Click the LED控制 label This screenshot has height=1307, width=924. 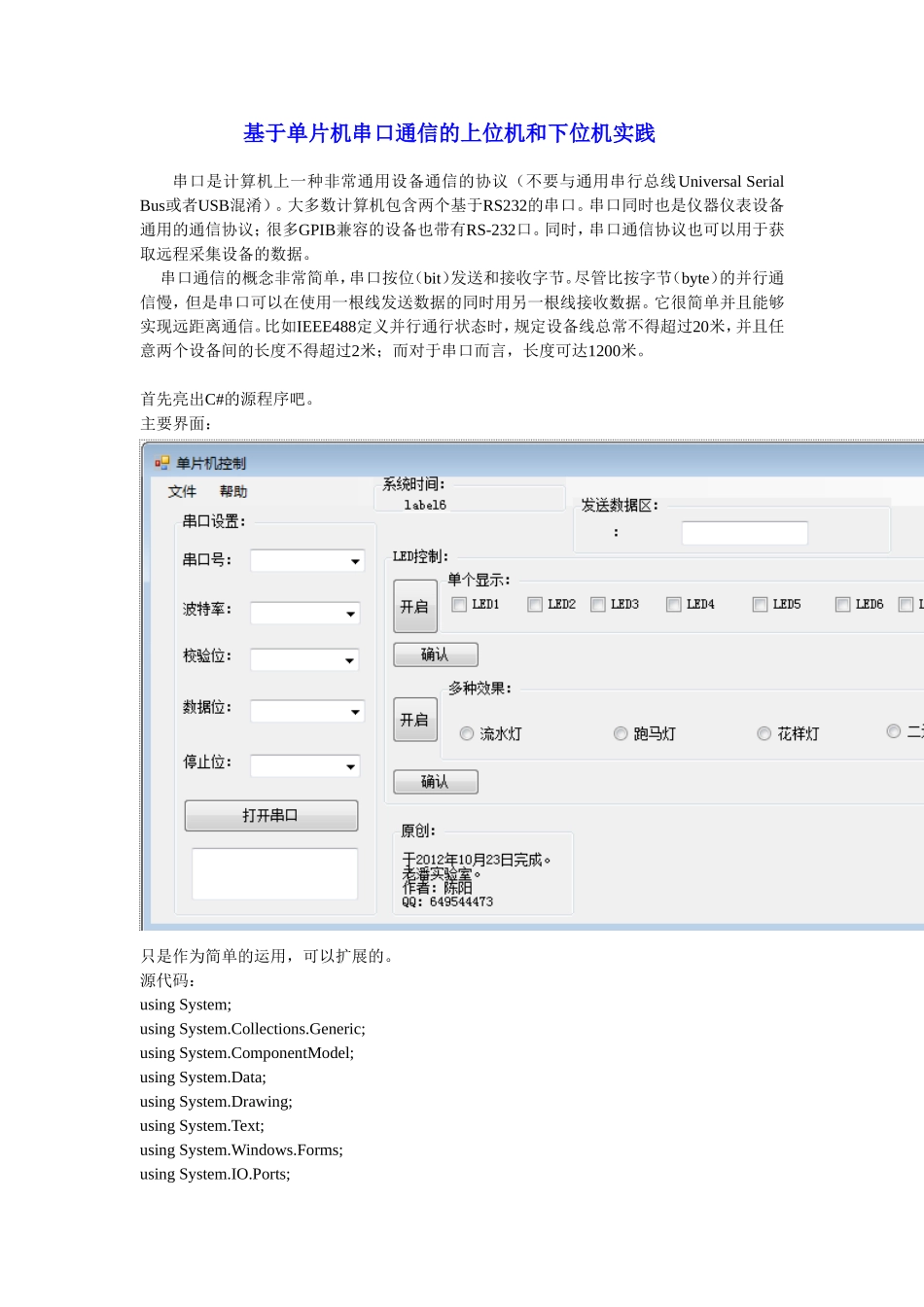click(x=420, y=556)
